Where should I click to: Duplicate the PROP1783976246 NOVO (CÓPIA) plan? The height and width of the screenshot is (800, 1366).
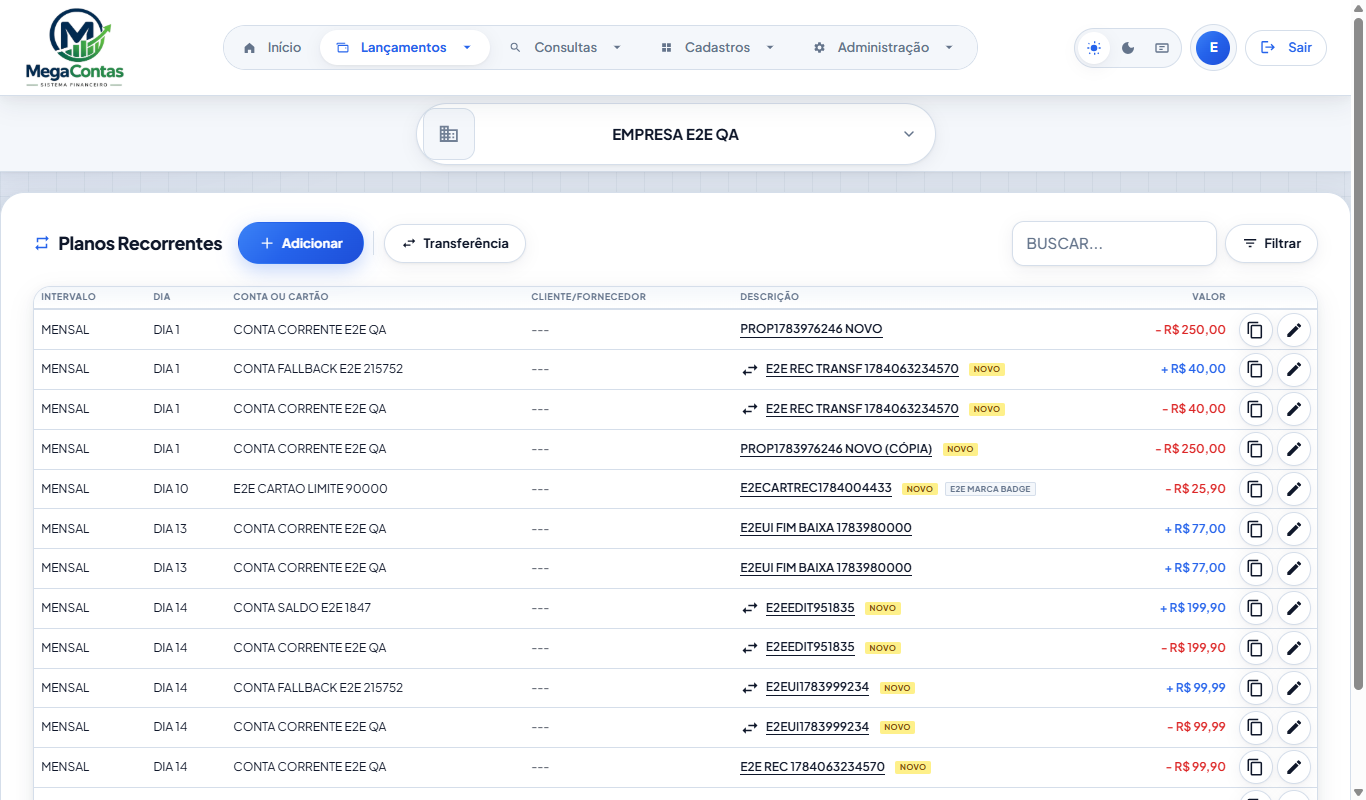[1255, 449]
